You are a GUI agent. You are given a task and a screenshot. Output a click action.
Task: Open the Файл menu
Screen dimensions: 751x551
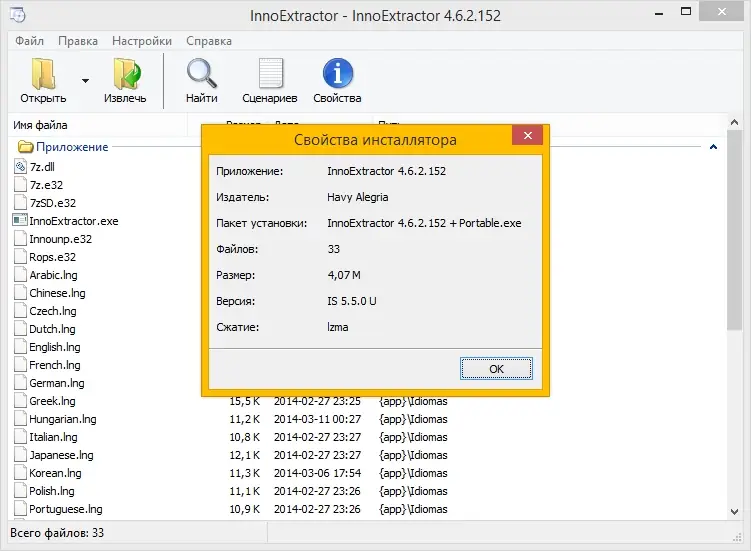coord(29,41)
